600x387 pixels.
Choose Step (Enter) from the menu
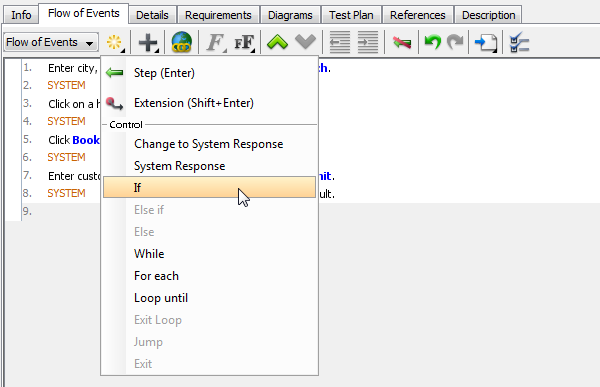(209, 73)
